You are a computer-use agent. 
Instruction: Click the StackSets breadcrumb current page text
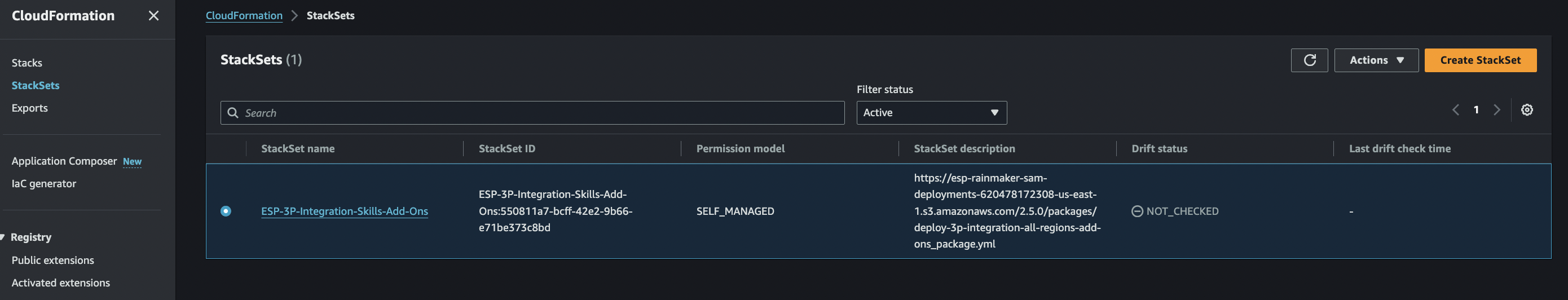(331, 16)
